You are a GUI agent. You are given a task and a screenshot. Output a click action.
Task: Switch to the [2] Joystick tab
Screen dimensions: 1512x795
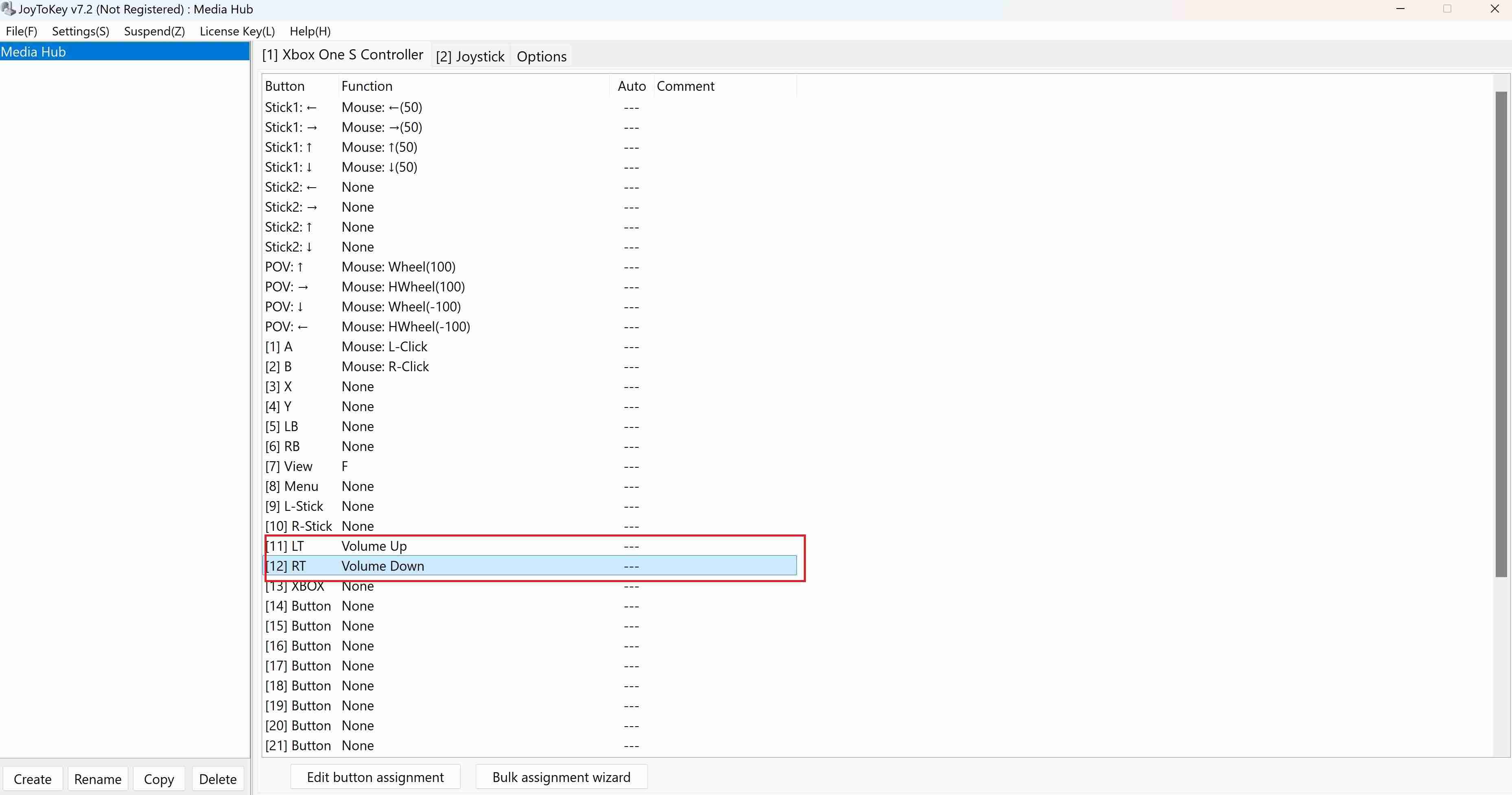click(470, 56)
